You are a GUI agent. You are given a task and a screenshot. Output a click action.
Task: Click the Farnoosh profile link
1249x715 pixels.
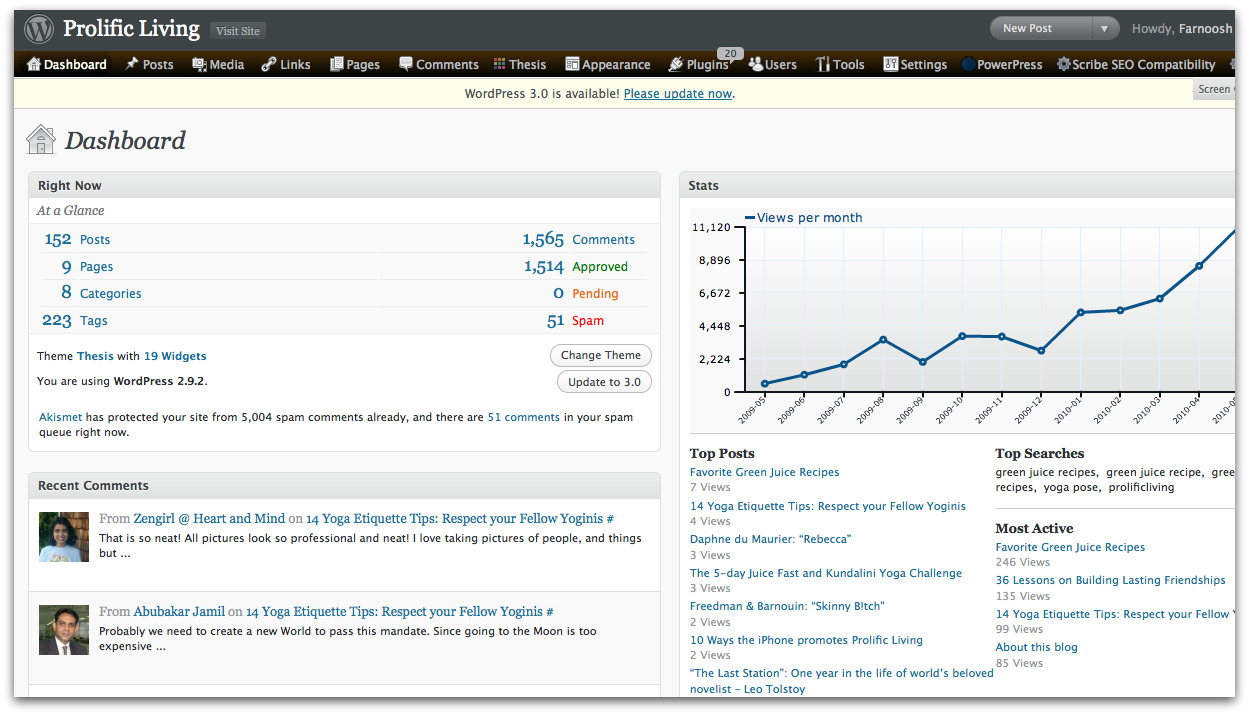[x=1206, y=29]
